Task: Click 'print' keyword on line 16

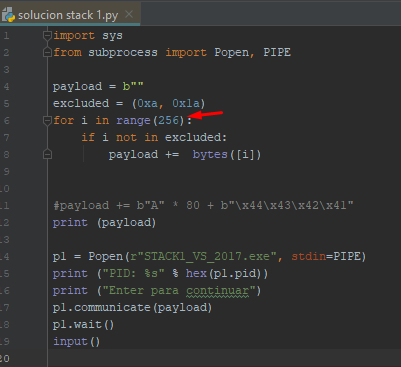Action: point(70,291)
